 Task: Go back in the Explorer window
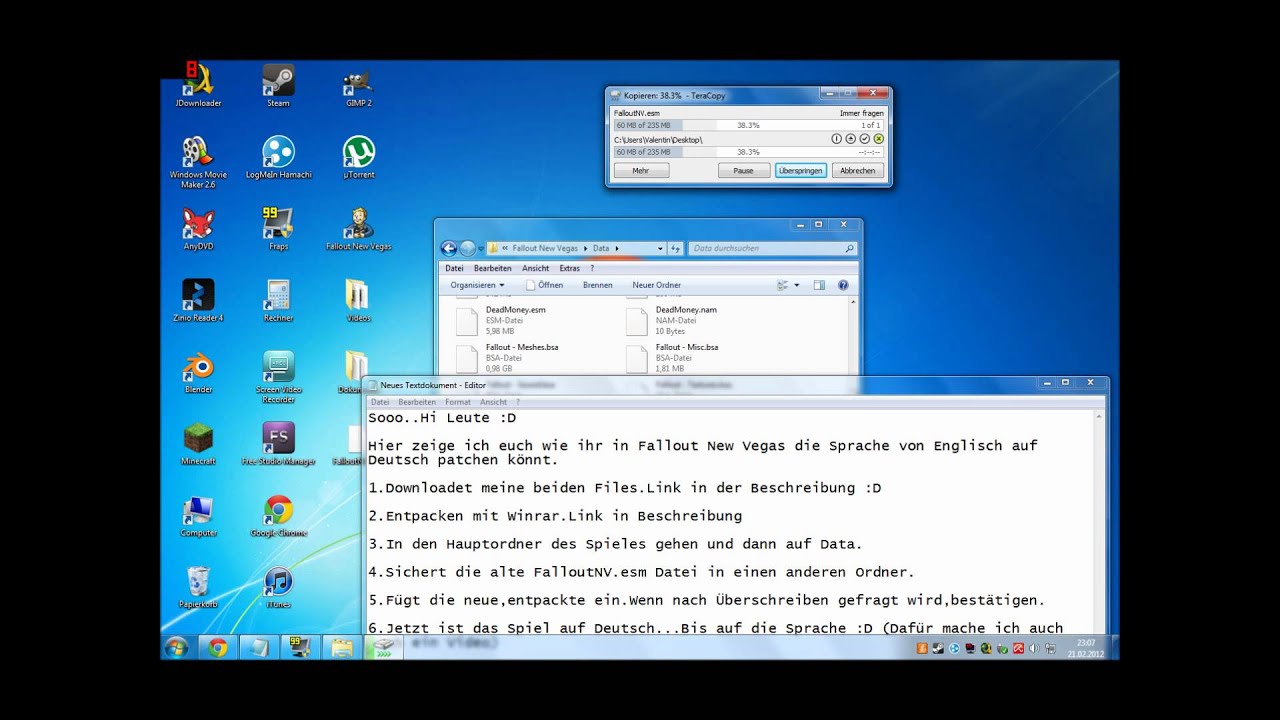(449, 248)
